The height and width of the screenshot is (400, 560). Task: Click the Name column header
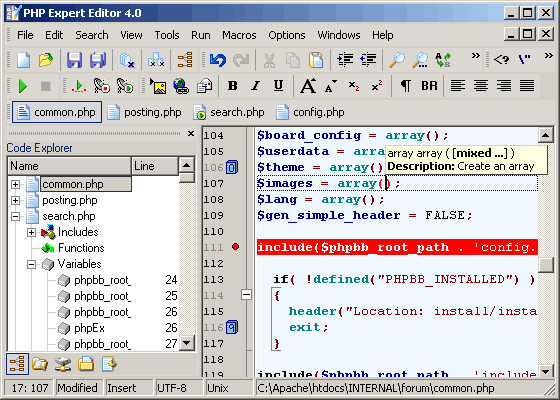(x=70, y=166)
